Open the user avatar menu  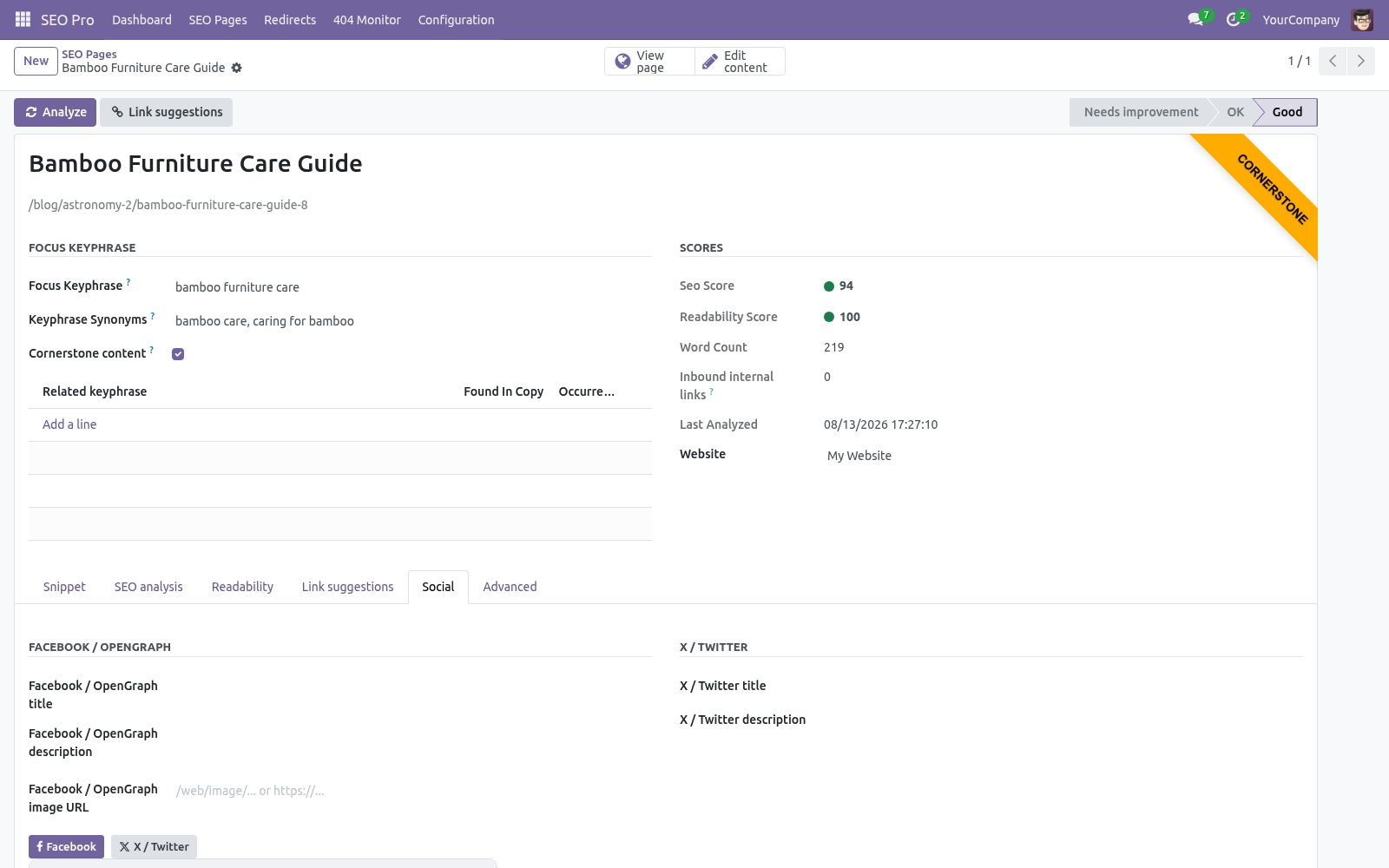1362,19
